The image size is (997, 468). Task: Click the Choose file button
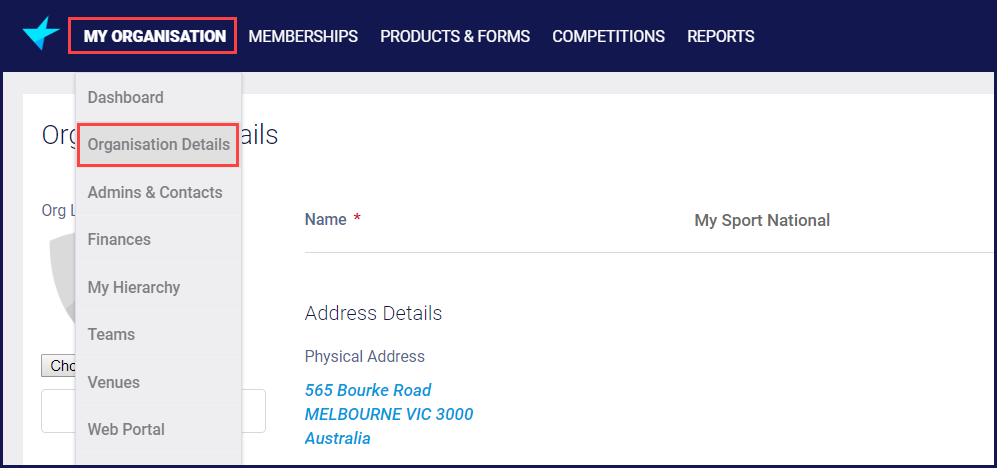point(58,365)
